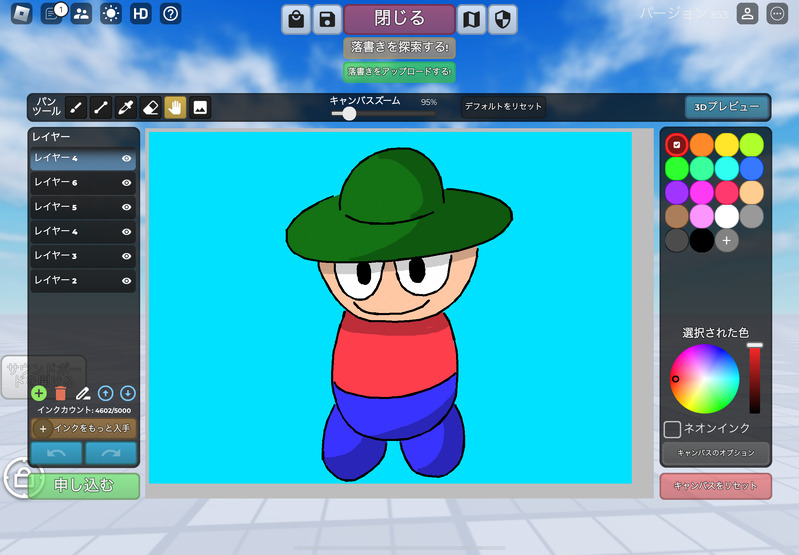The image size is (799, 555).
Task: Move layer down with down arrow
Action: (x=128, y=393)
